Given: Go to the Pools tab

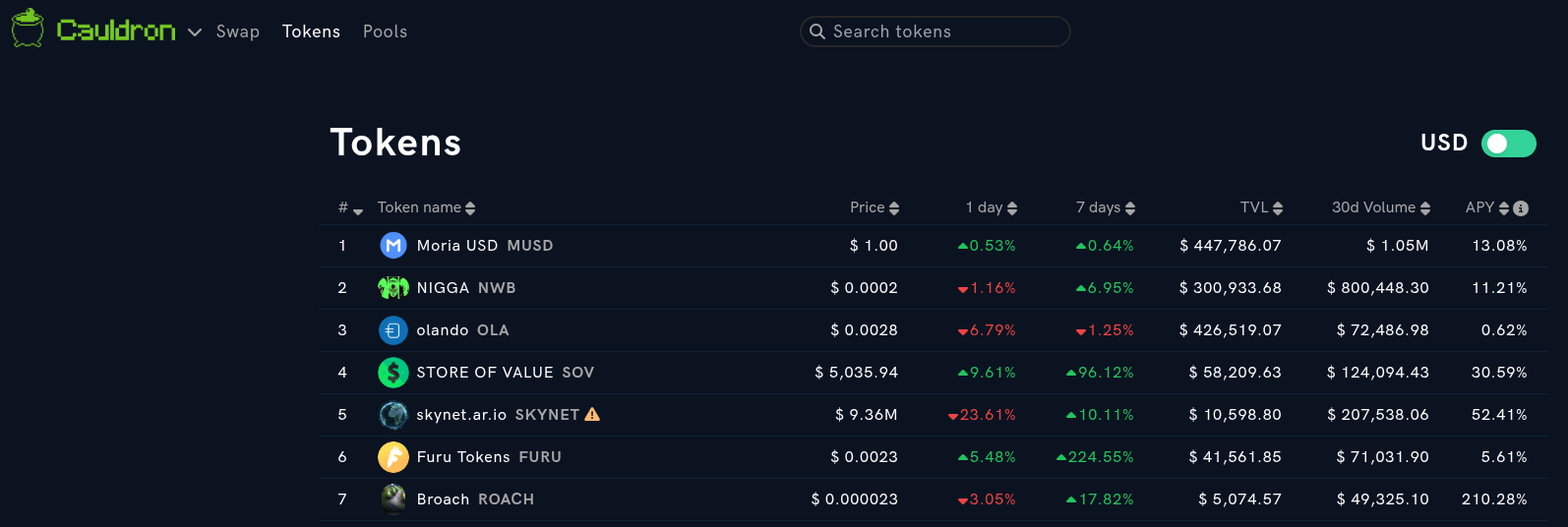Looking at the screenshot, I should click(x=385, y=31).
